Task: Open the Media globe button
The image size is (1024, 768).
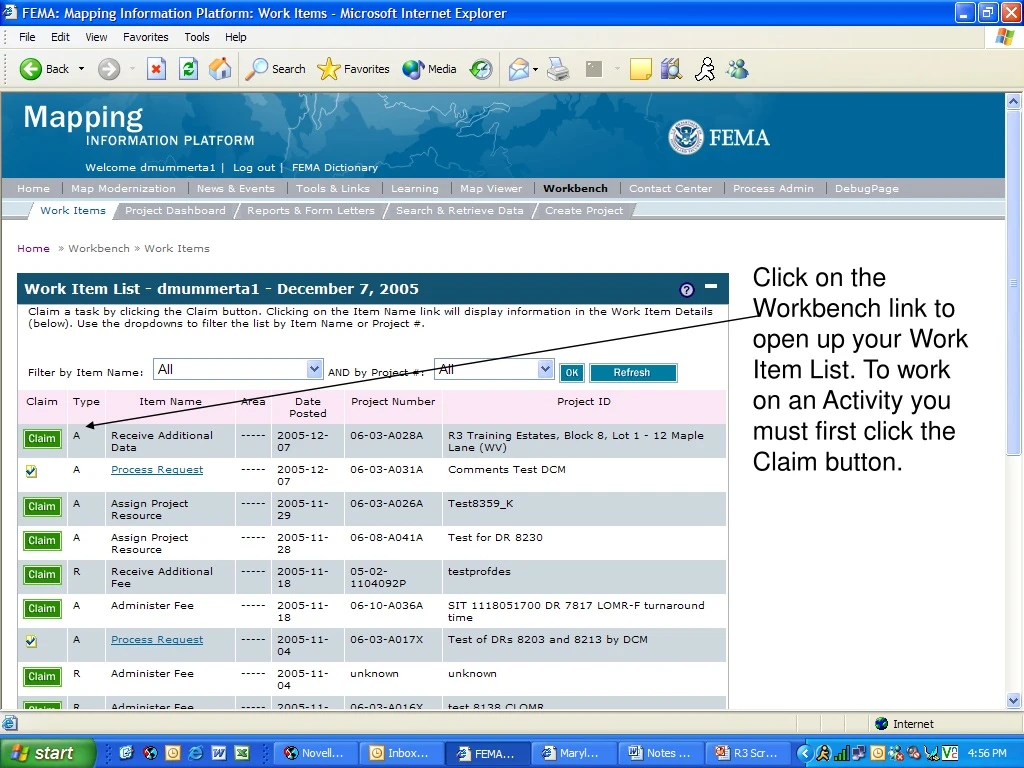Action: tap(413, 69)
